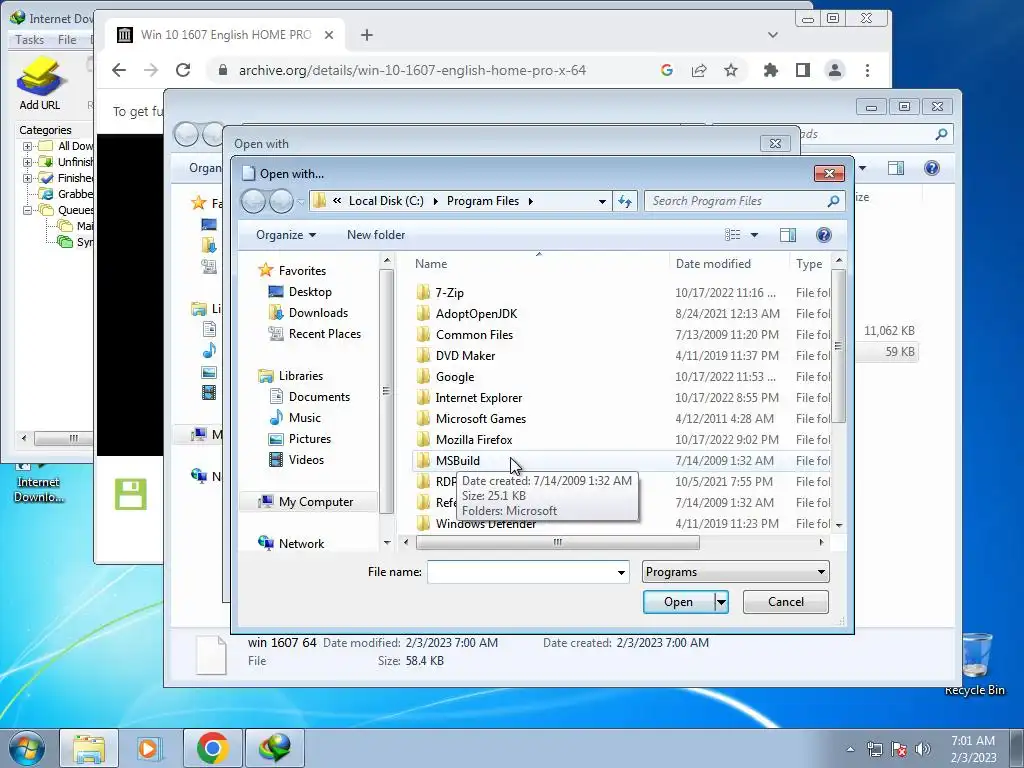Open Chrome three-dot menu
The image size is (1024, 768).
click(x=867, y=70)
